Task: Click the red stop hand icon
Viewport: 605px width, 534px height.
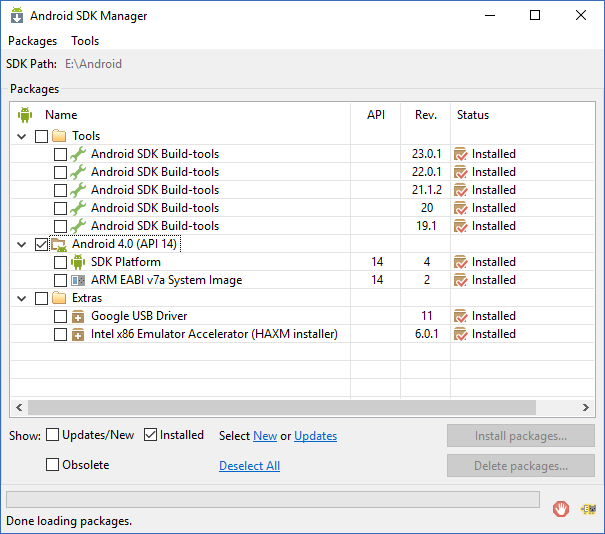Action: click(x=562, y=508)
